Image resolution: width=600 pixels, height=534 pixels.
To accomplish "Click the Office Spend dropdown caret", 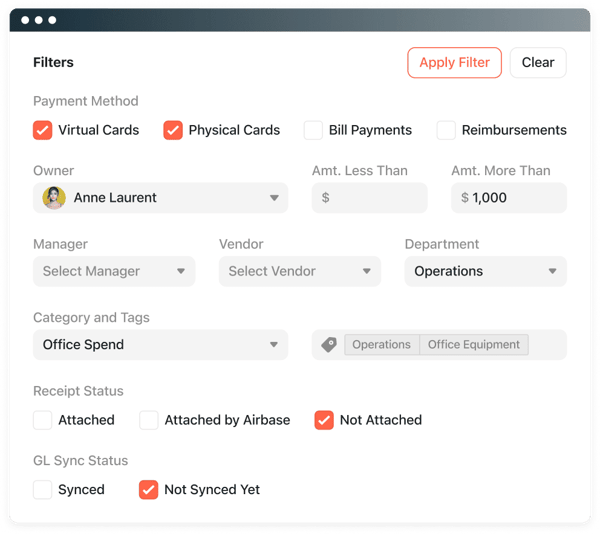I will pyautogui.click(x=274, y=345).
